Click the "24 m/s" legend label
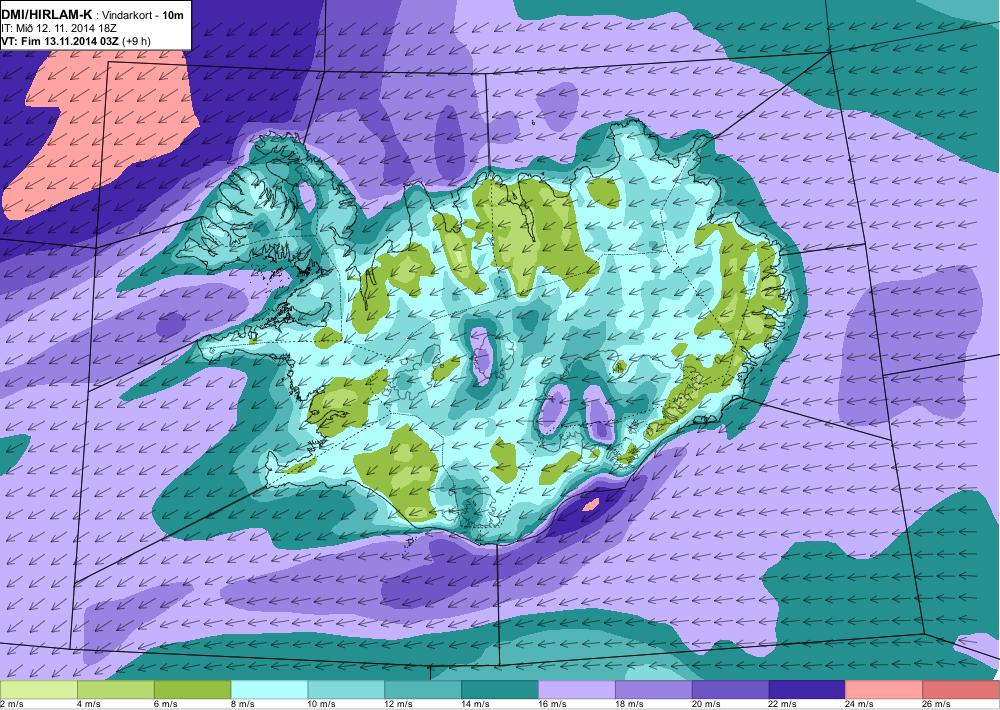The width and height of the screenshot is (1000, 710). point(860,704)
